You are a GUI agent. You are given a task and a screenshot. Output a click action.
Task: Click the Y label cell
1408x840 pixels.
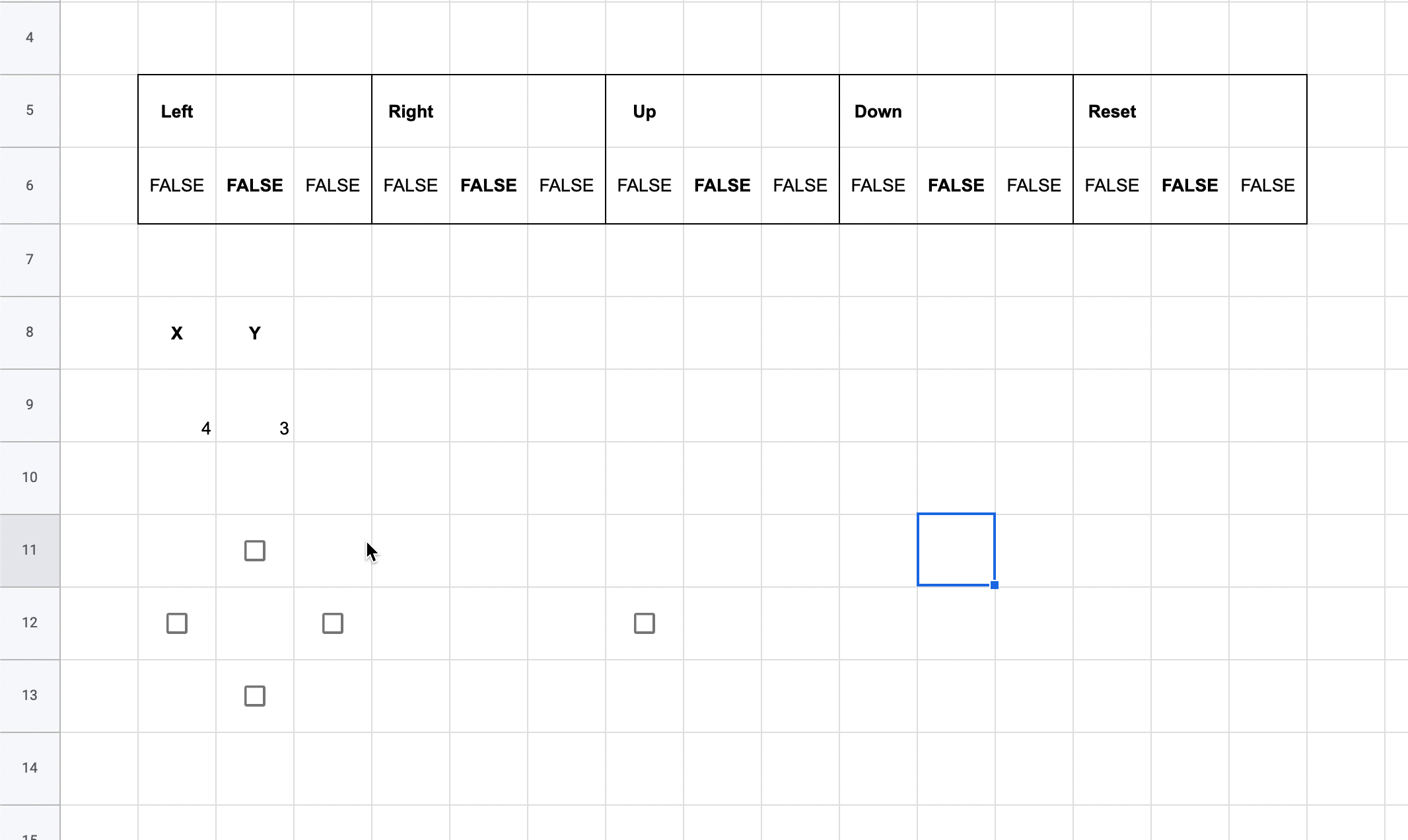[x=255, y=333]
